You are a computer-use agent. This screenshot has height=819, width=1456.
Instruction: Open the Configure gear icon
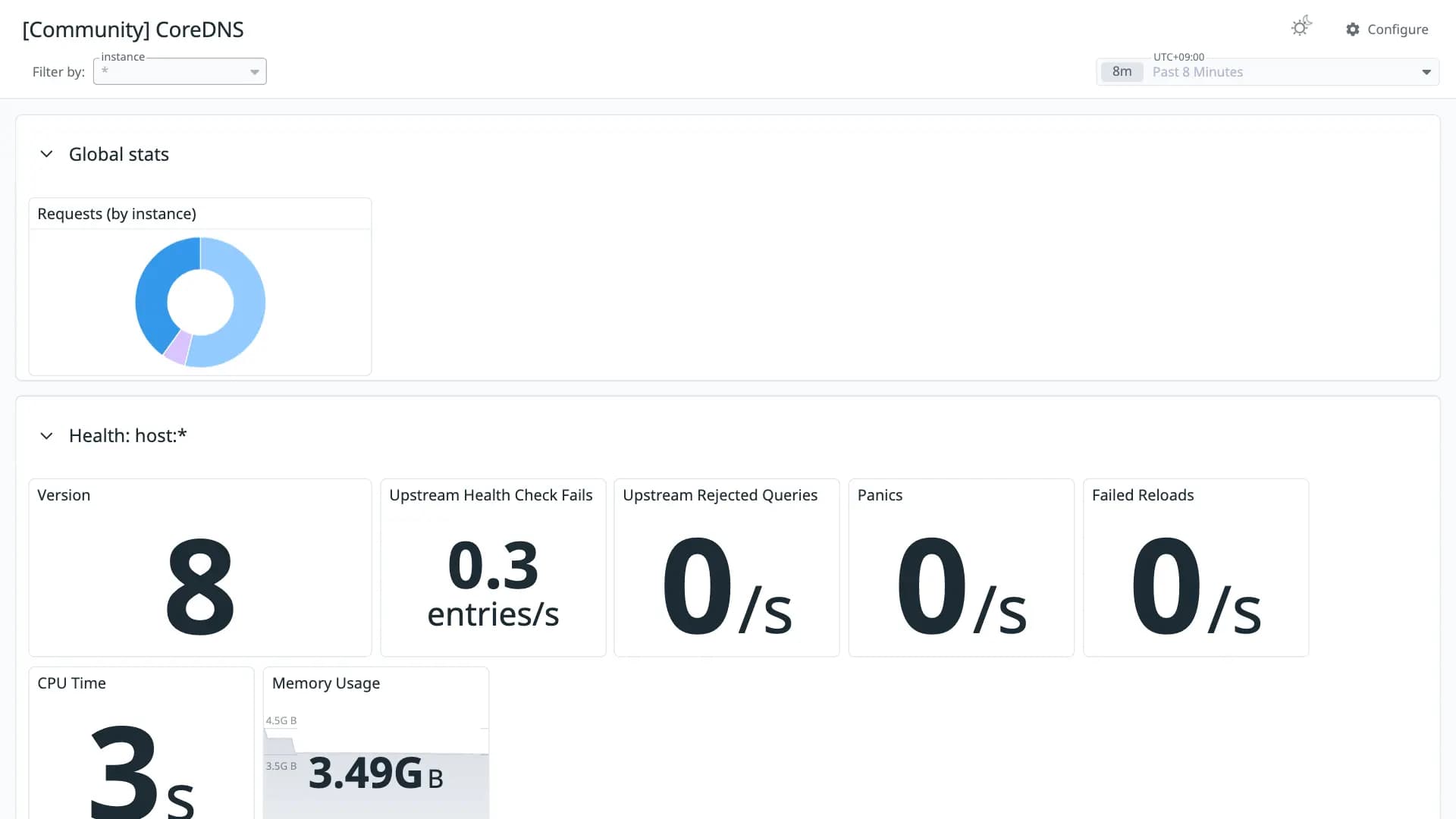click(1353, 30)
